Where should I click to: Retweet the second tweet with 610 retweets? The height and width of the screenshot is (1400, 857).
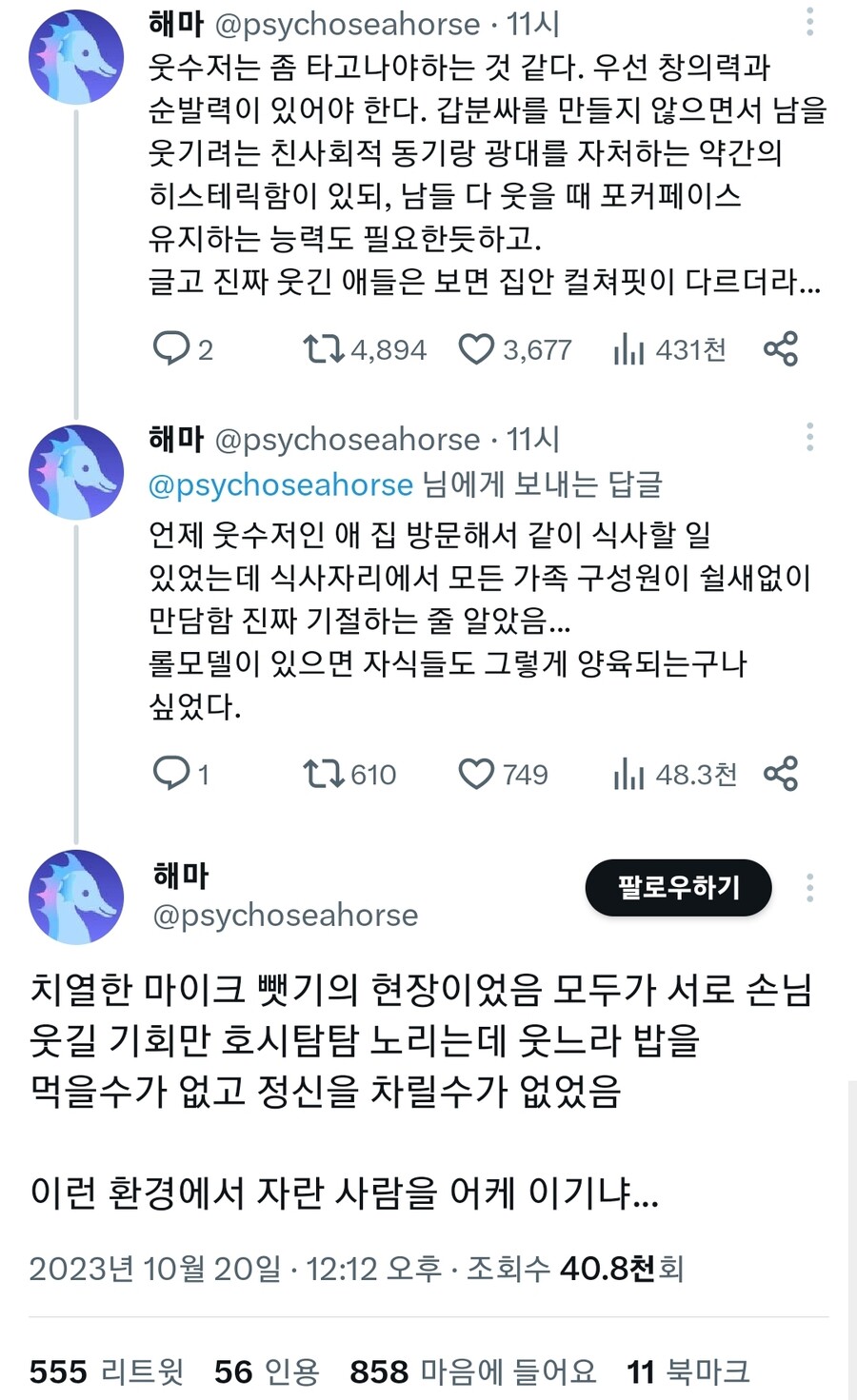[x=323, y=774]
